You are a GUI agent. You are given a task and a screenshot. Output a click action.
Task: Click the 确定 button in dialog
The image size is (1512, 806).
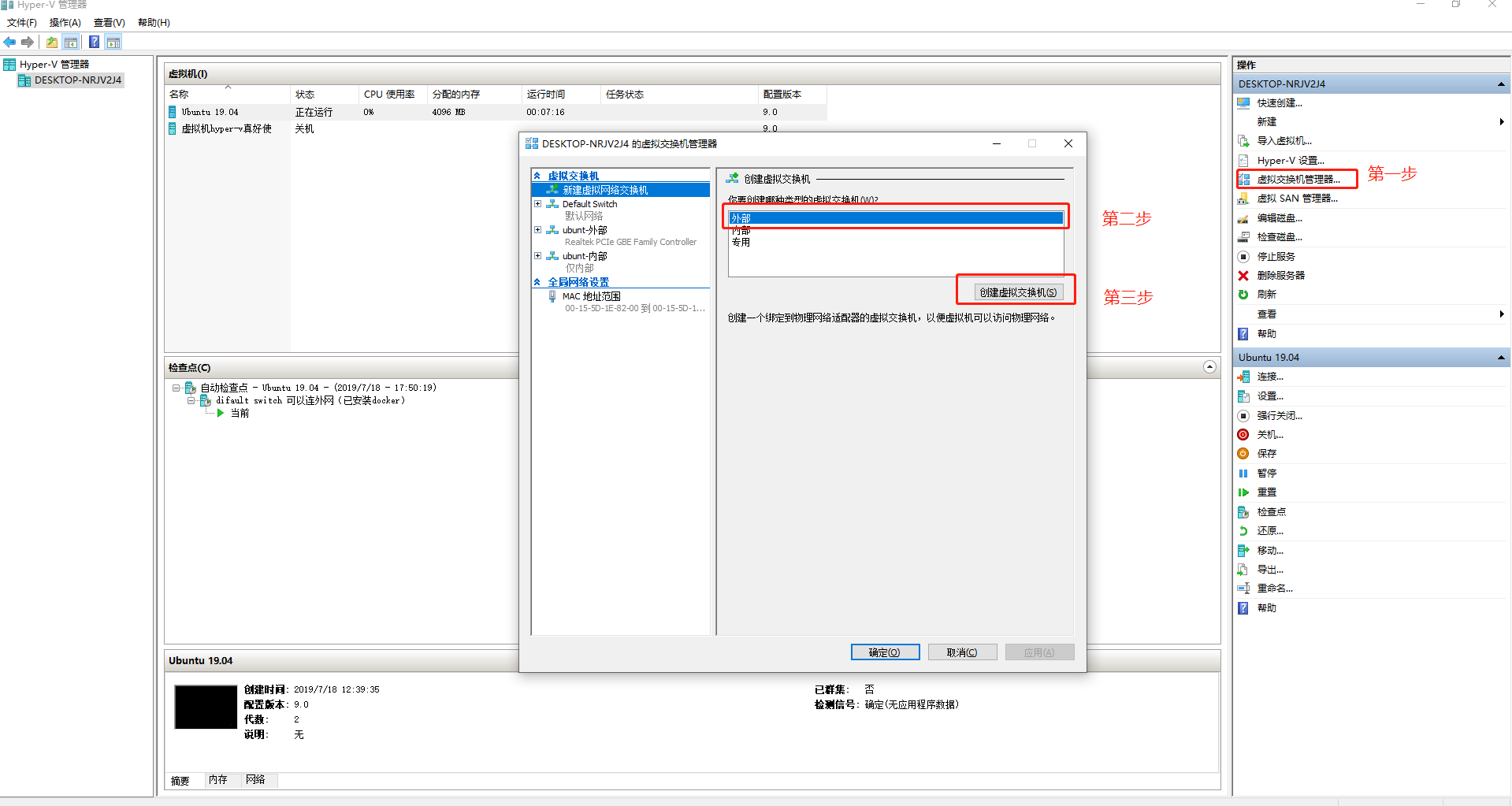point(885,652)
